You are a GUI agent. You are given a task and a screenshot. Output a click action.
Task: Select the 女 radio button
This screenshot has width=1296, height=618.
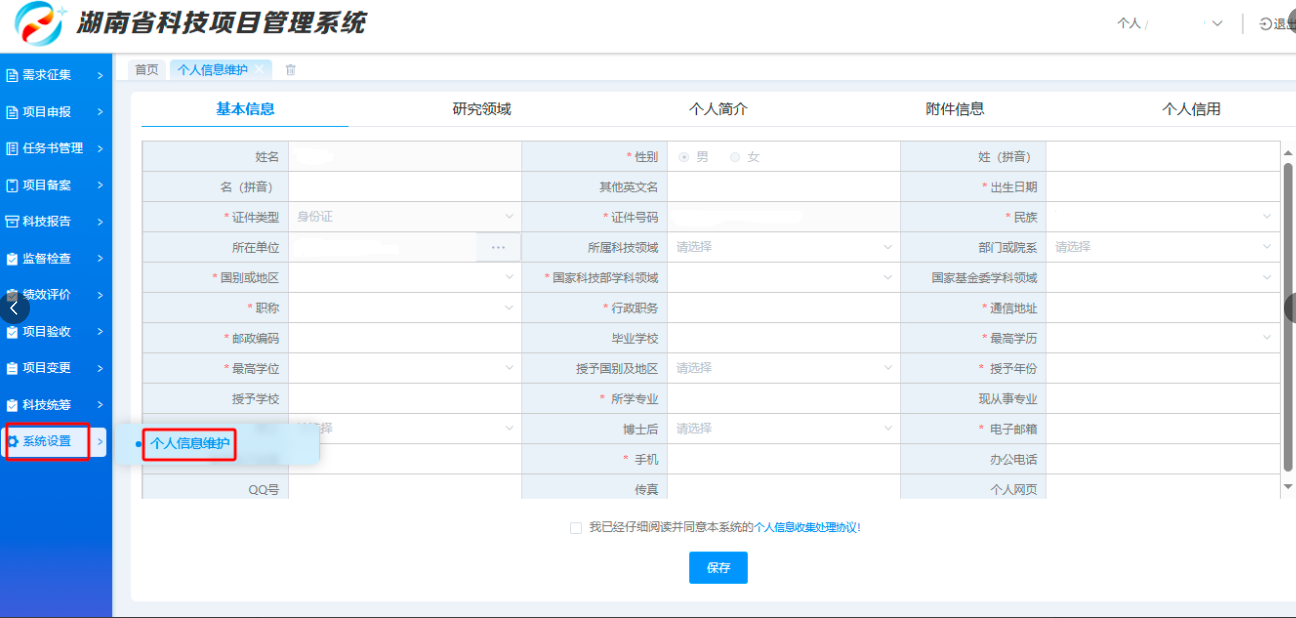pos(736,157)
